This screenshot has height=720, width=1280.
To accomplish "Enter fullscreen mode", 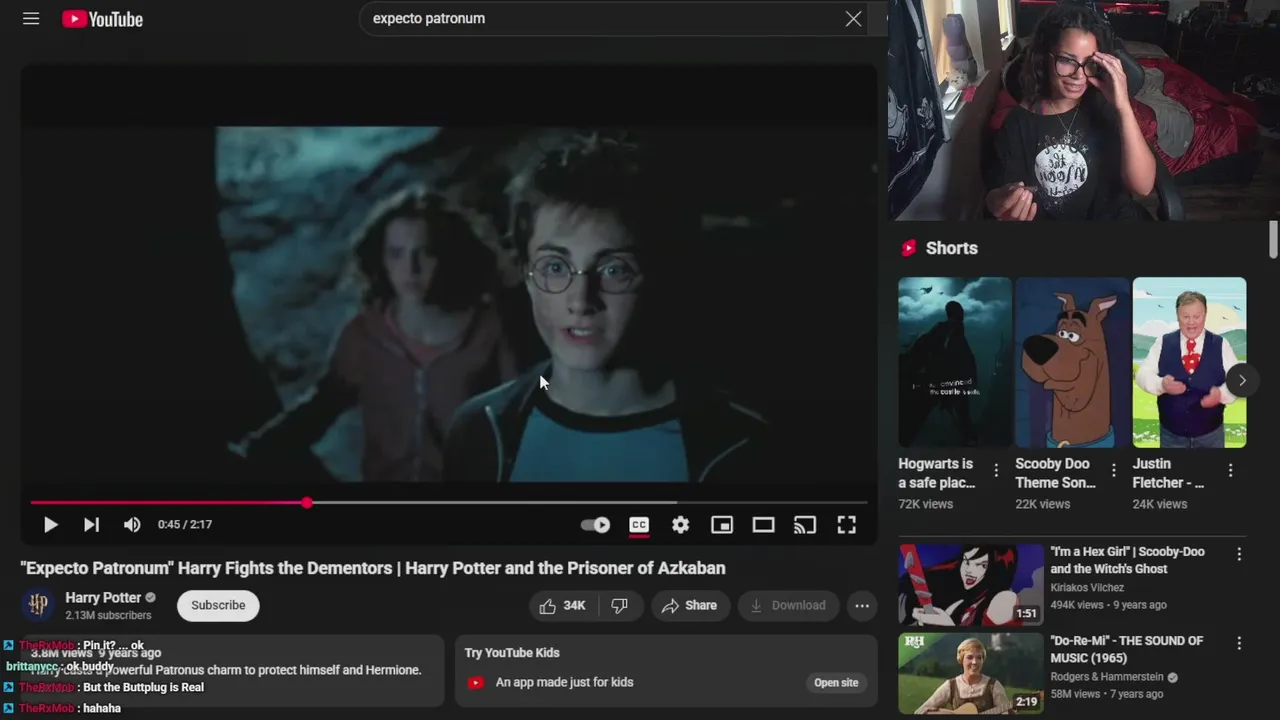I will pyautogui.click(x=846, y=524).
